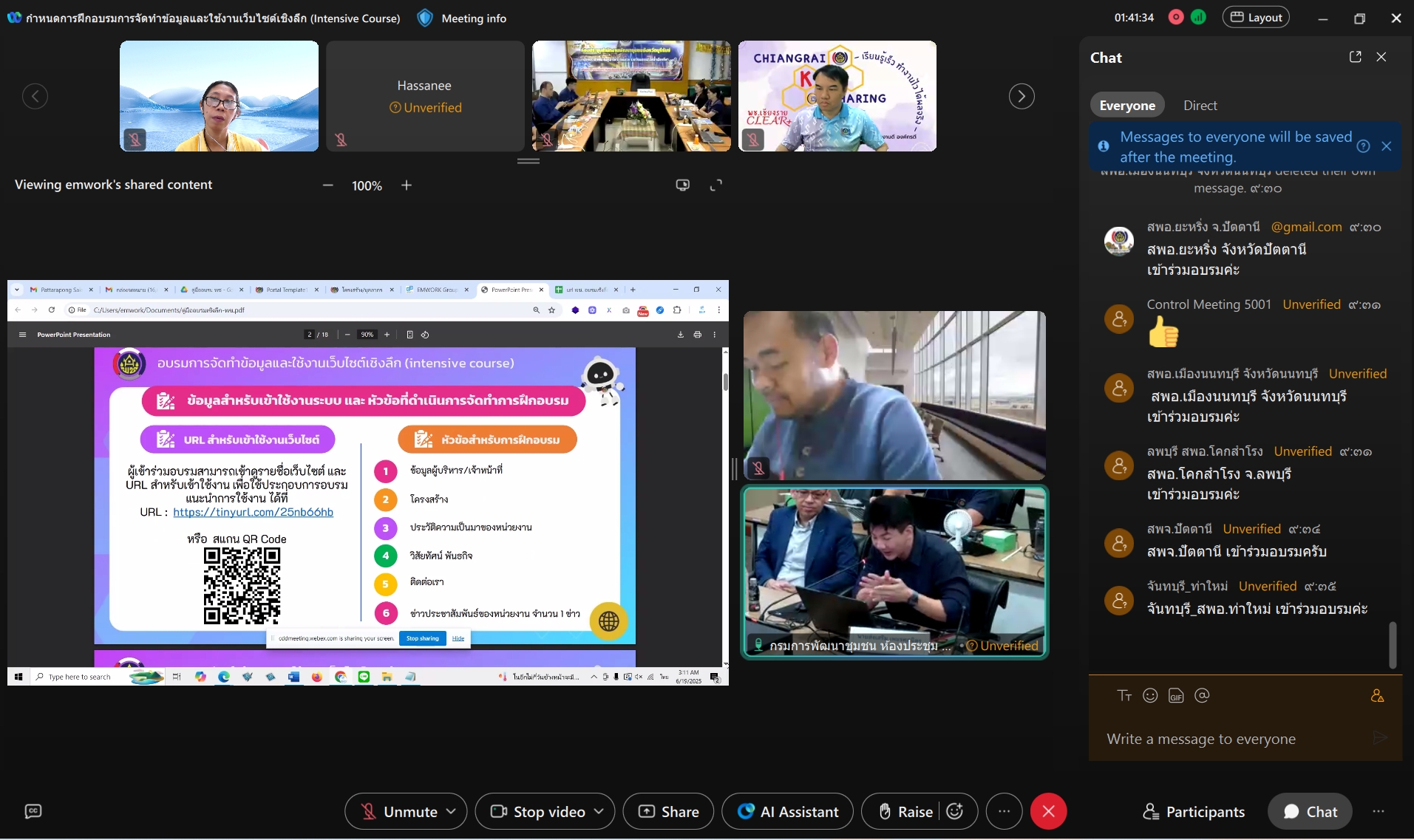Image resolution: width=1414 pixels, height=840 pixels.
Task: Zoom out shared content
Action: pyautogui.click(x=328, y=185)
